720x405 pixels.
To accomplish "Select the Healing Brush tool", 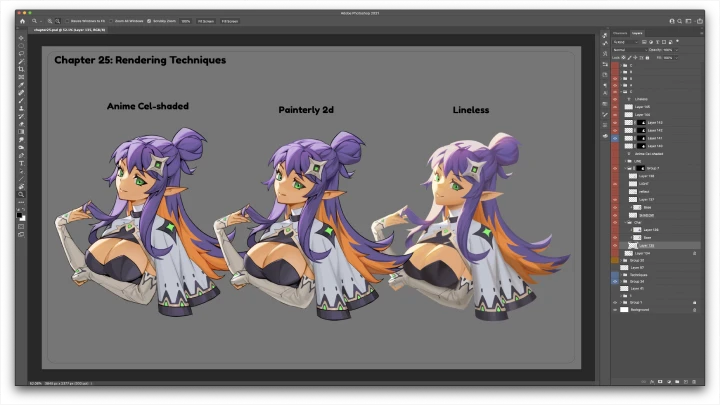I will click(x=21, y=93).
